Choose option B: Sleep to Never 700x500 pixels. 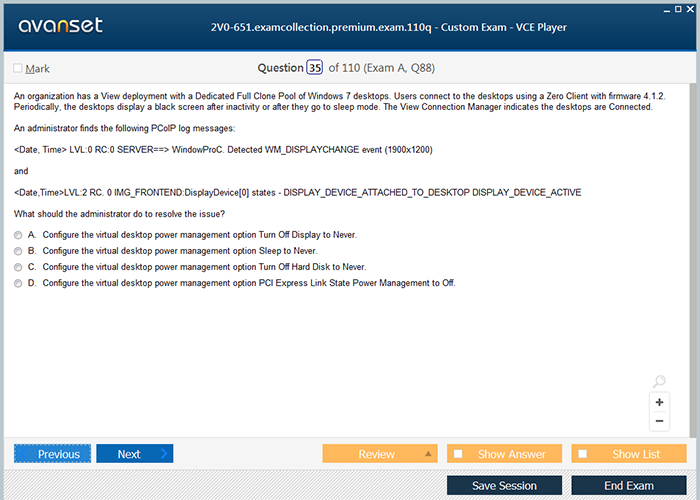point(18,250)
